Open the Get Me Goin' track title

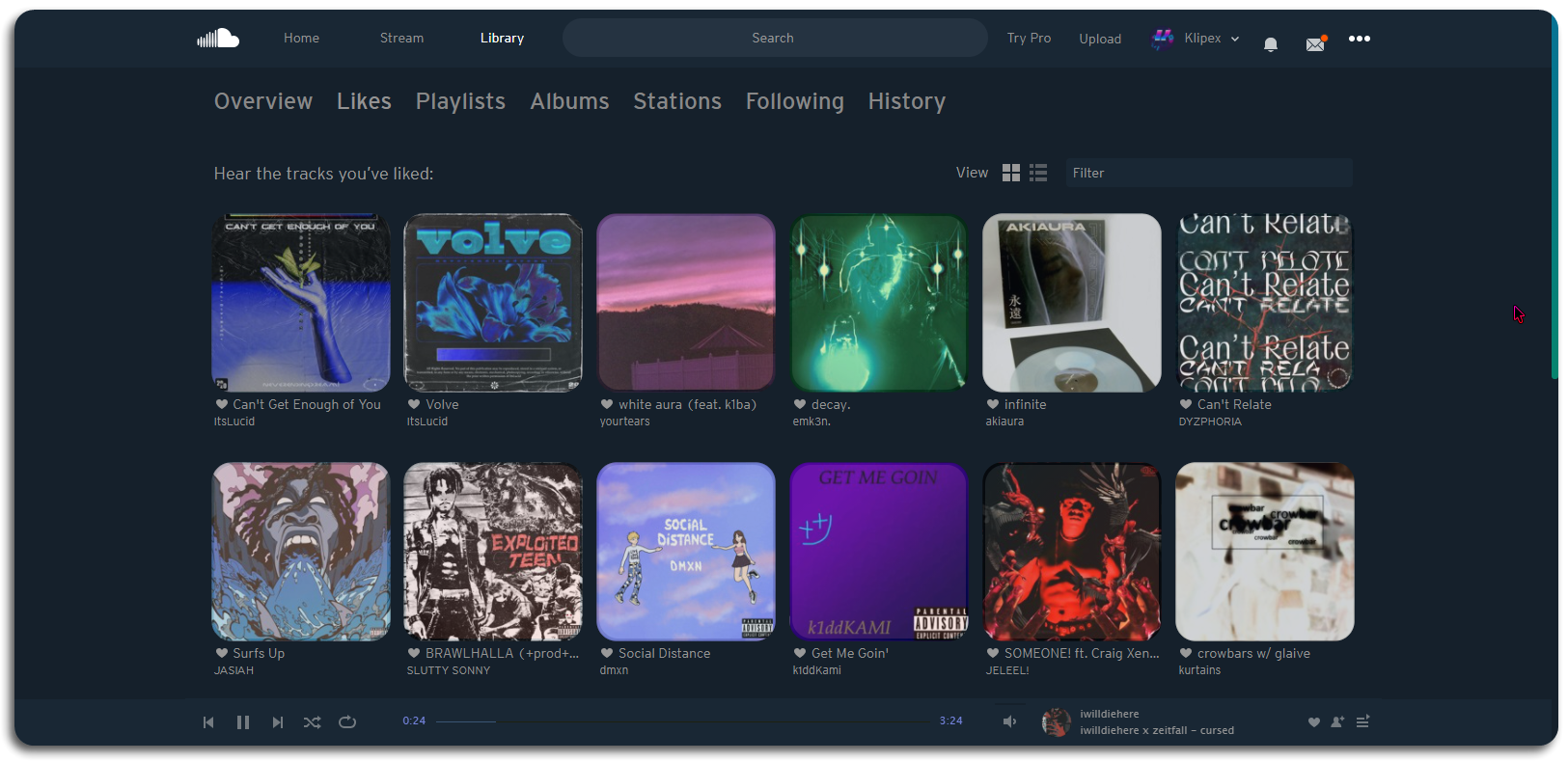click(x=850, y=653)
